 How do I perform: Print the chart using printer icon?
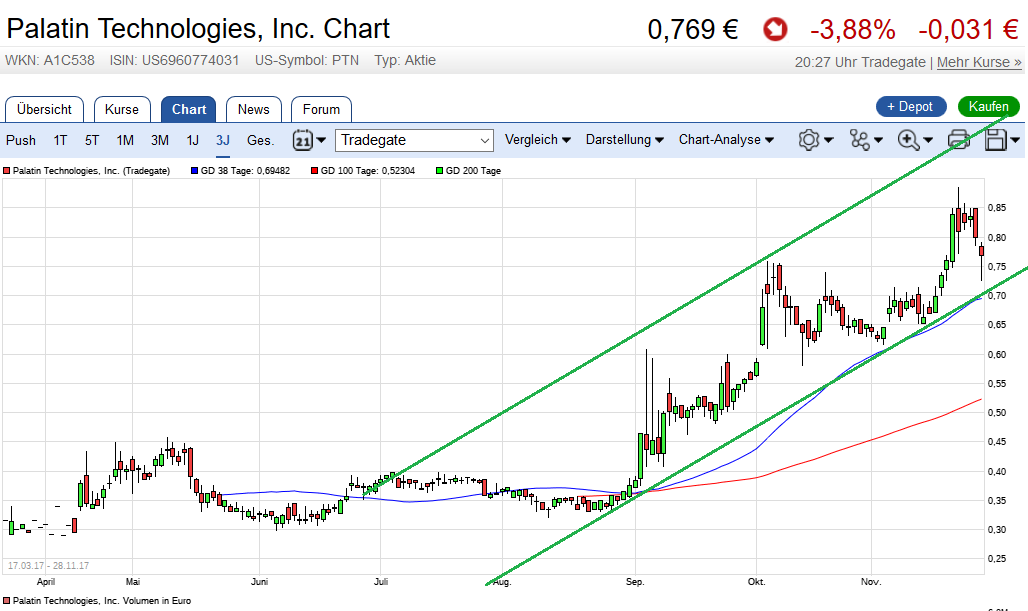959,140
